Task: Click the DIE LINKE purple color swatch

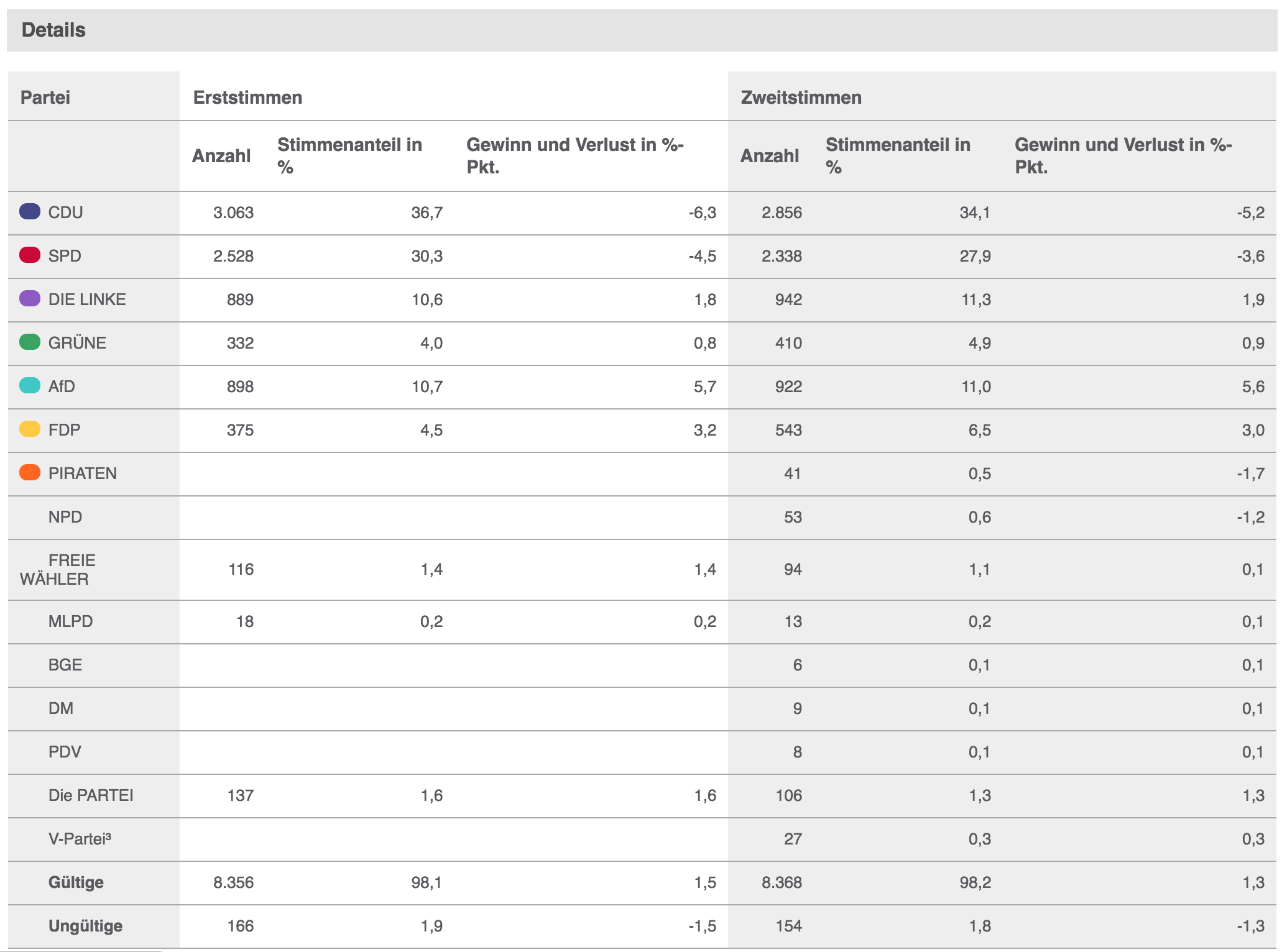Action: point(30,298)
